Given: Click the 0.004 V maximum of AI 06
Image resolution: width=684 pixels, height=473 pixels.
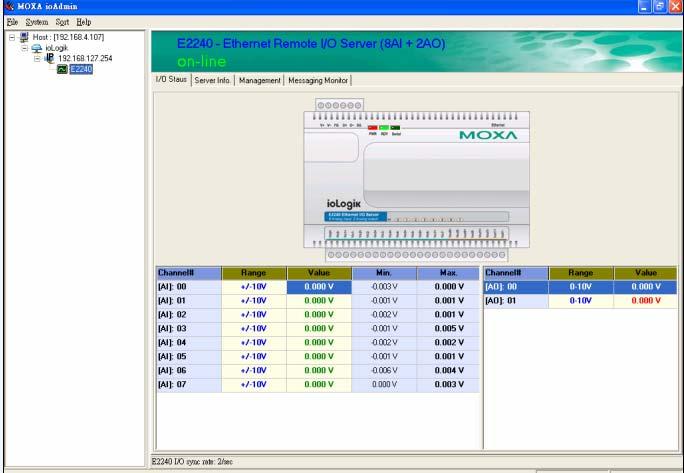Looking at the screenshot, I should [448, 370].
